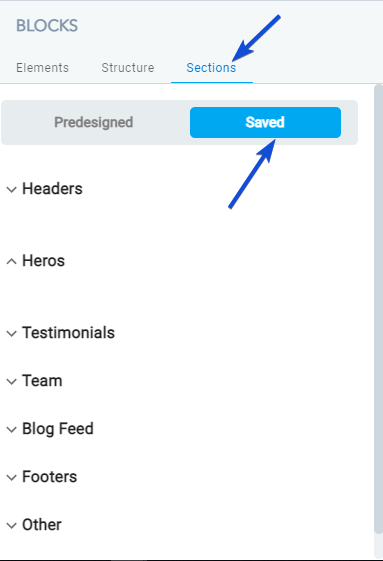Toggle to Saved sections
This screenshot has height=561, width=383.
coord(265,122)
